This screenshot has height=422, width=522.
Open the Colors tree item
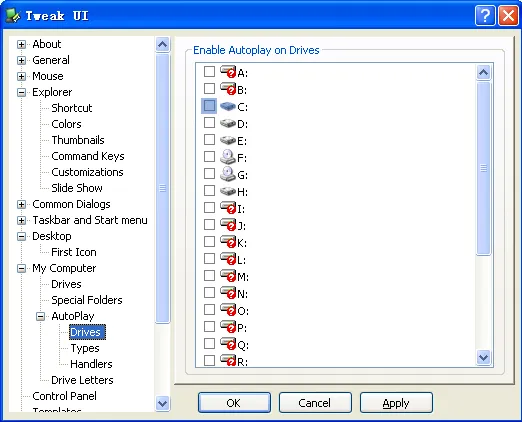coord(66,124)
